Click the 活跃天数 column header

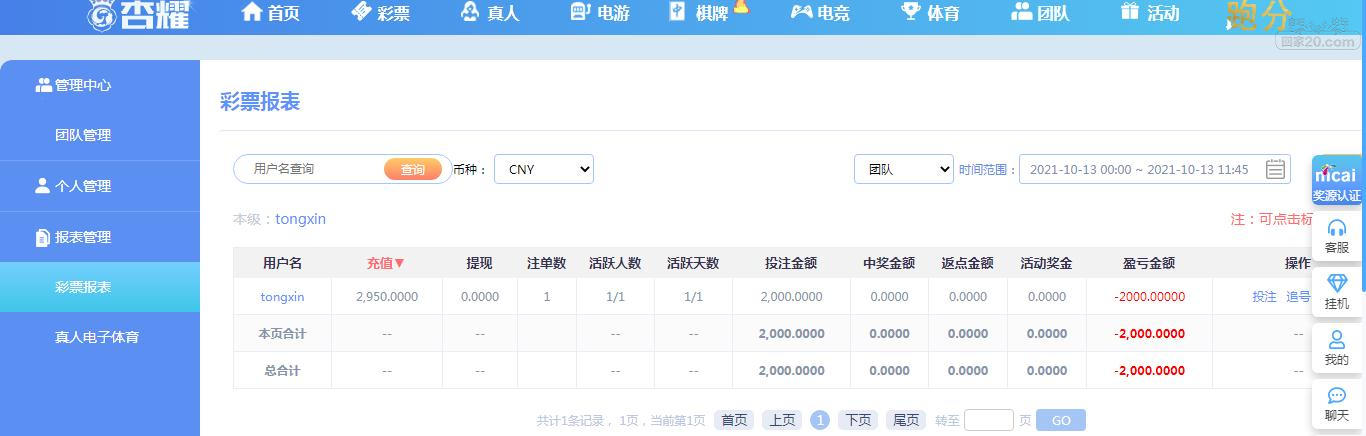point(693,263)
